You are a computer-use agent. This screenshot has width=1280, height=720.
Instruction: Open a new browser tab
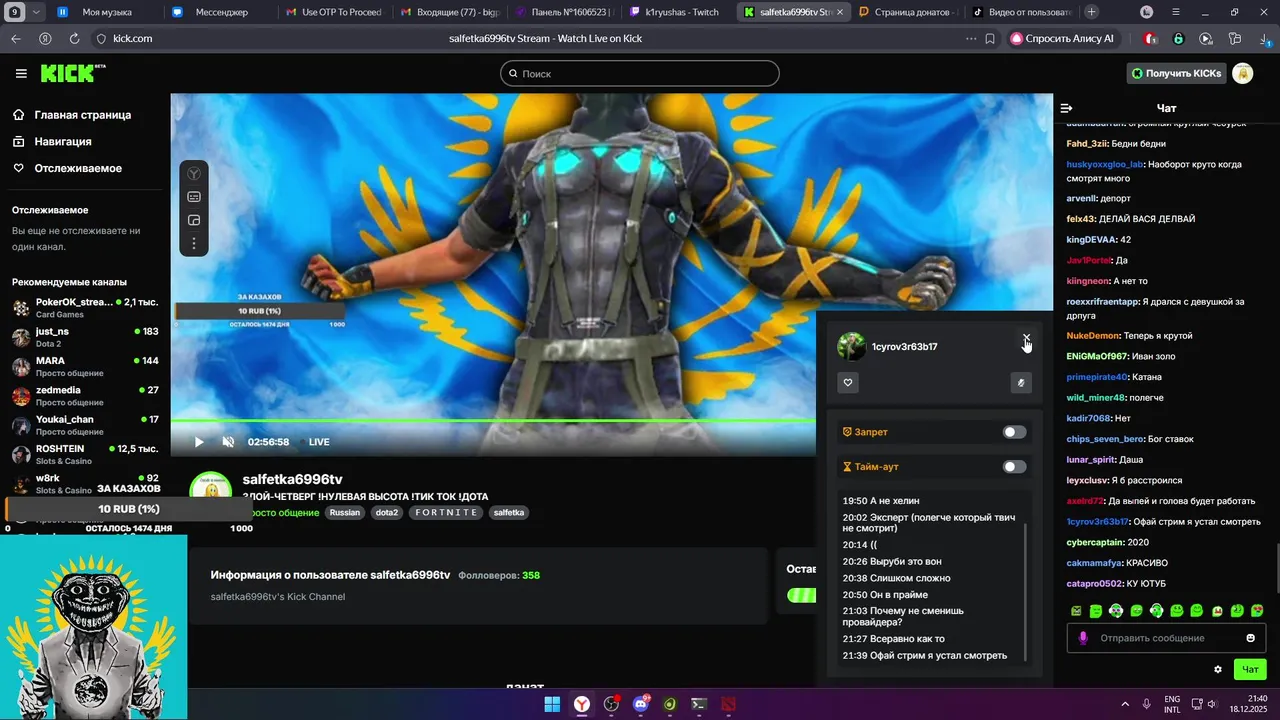pyautogui.click(x=1091, y=12)
